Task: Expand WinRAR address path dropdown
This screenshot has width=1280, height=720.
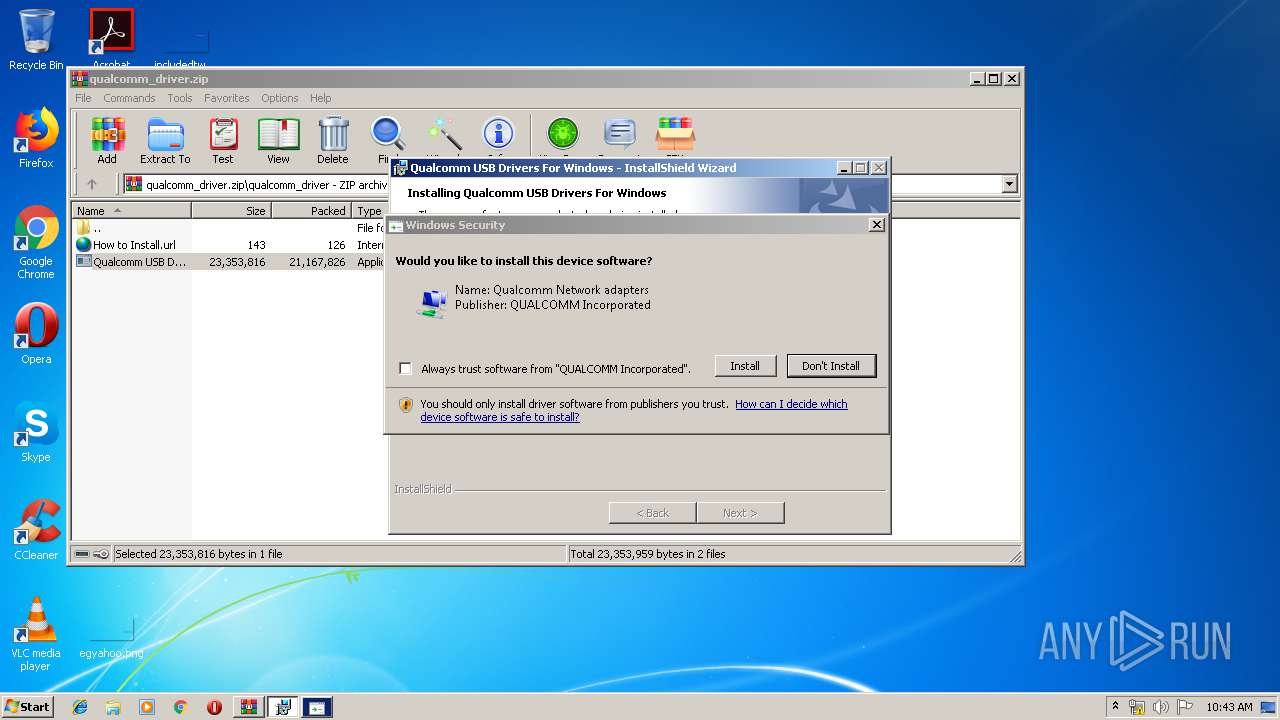Action: [x=1009, y=184]
